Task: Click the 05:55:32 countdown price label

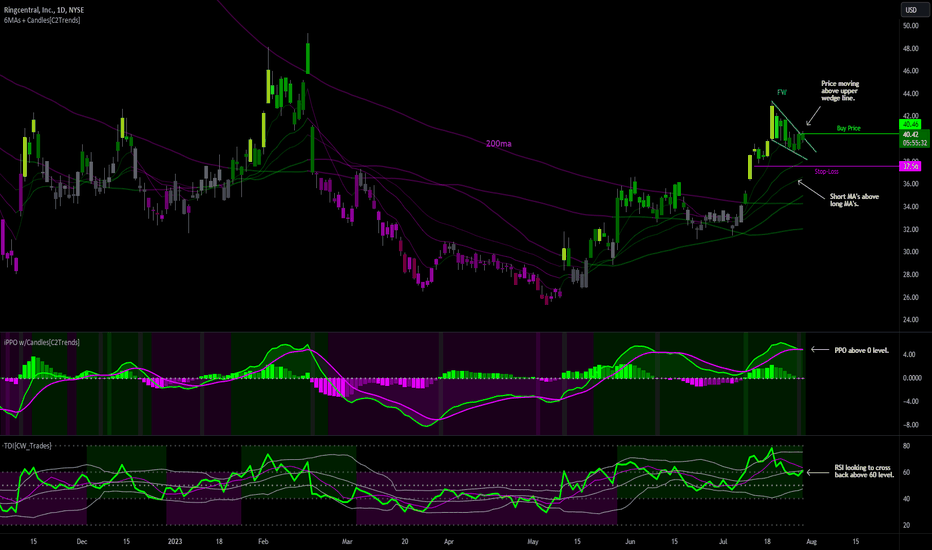Action: coord(914,143)
